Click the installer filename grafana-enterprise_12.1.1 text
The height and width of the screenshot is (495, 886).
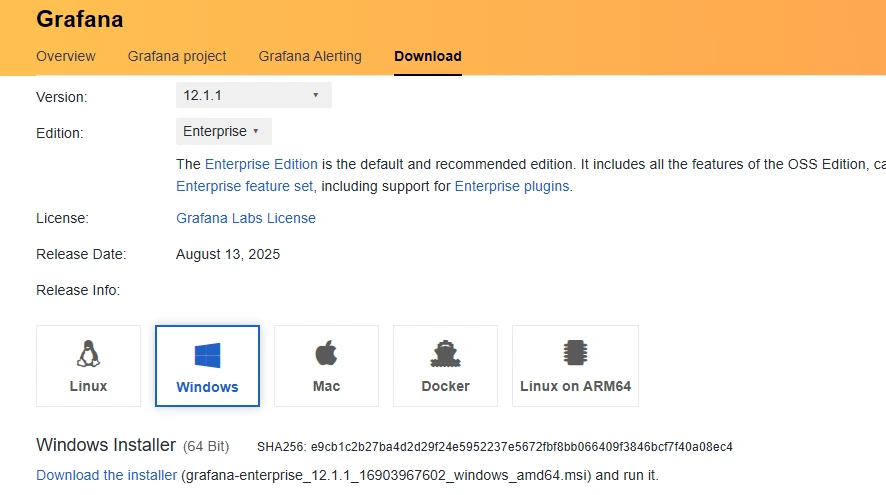coord(386,475)
